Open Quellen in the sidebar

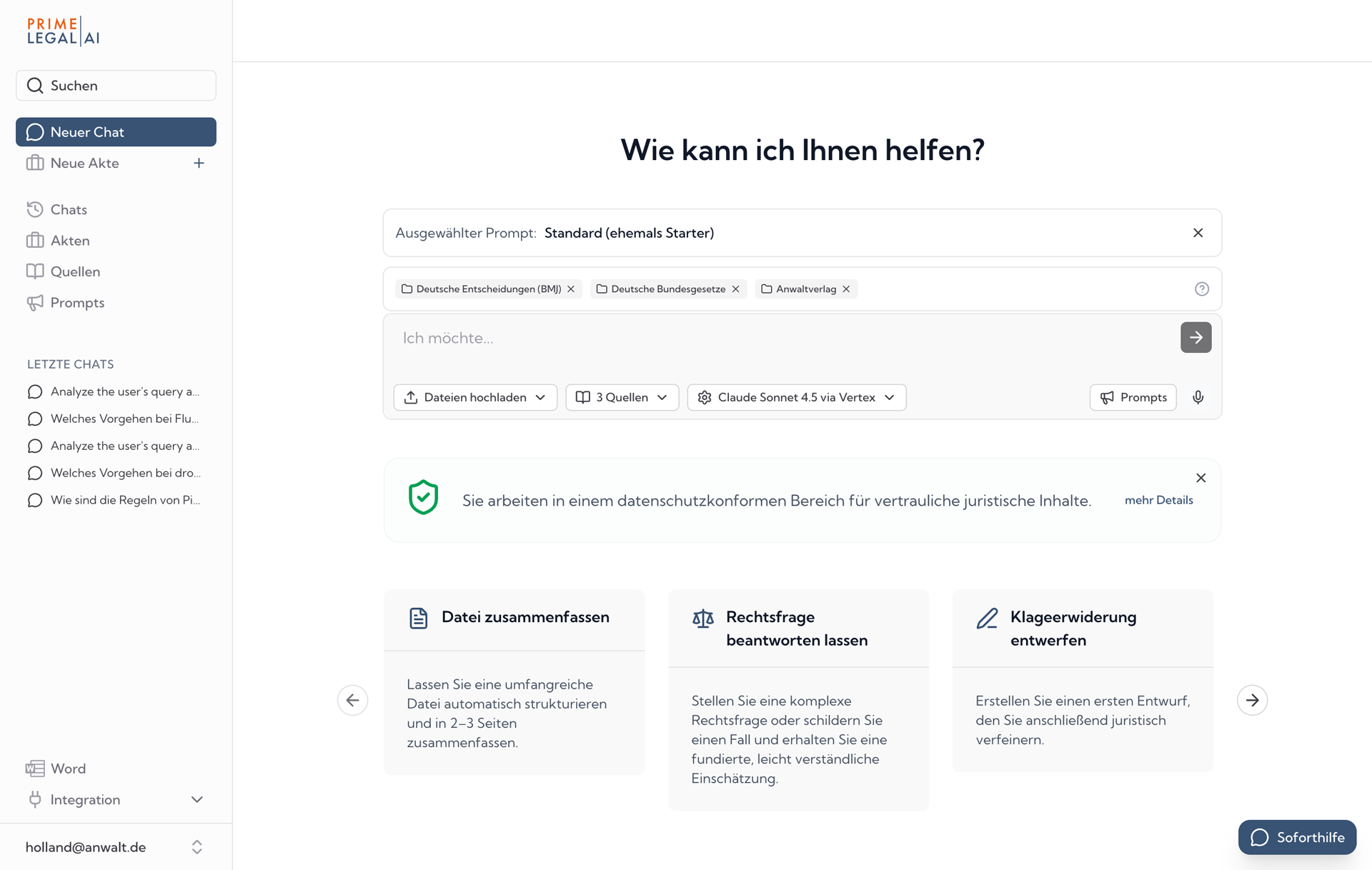point(75,271)
